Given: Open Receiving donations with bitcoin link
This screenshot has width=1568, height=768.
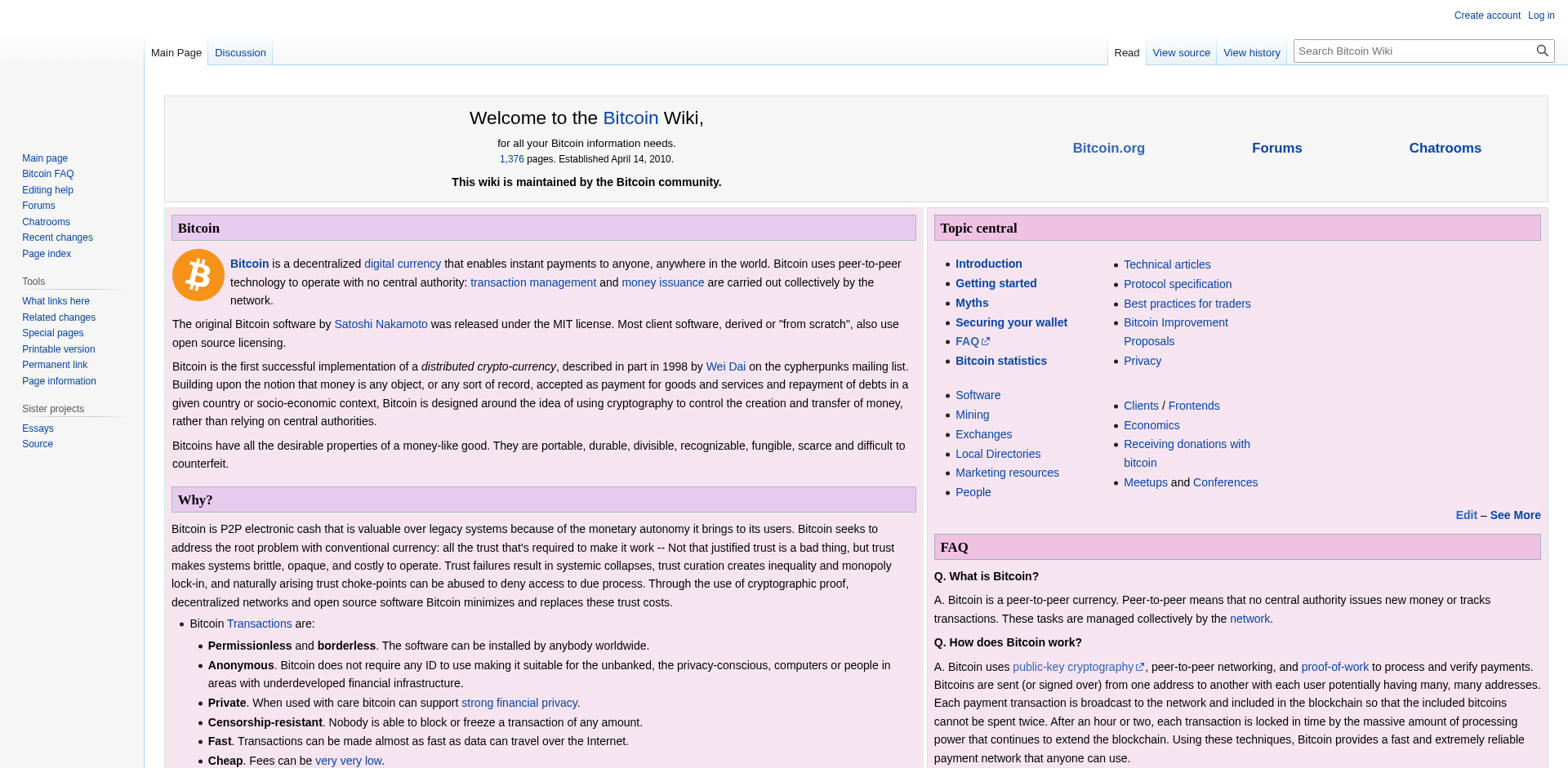Looking at the screenshot, I should click(1187, 454).
